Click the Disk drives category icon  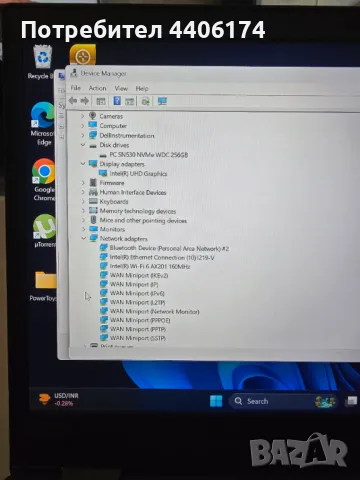pos(93,145)
